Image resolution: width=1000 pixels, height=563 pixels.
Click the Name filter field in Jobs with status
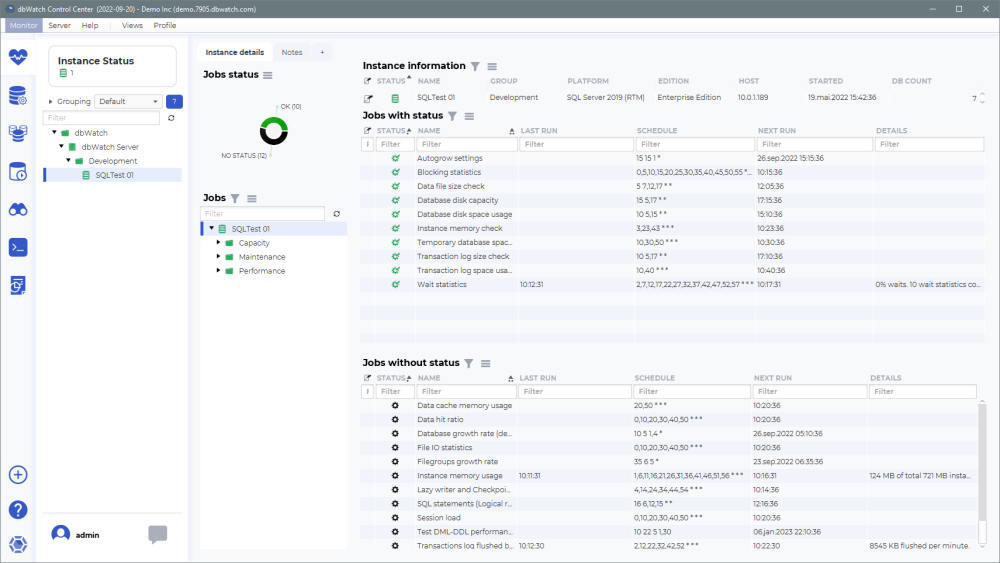(466, 144)
